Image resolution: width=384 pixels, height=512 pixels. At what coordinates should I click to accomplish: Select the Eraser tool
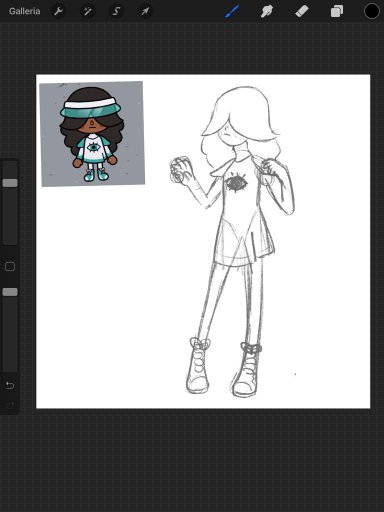(302, 11)
